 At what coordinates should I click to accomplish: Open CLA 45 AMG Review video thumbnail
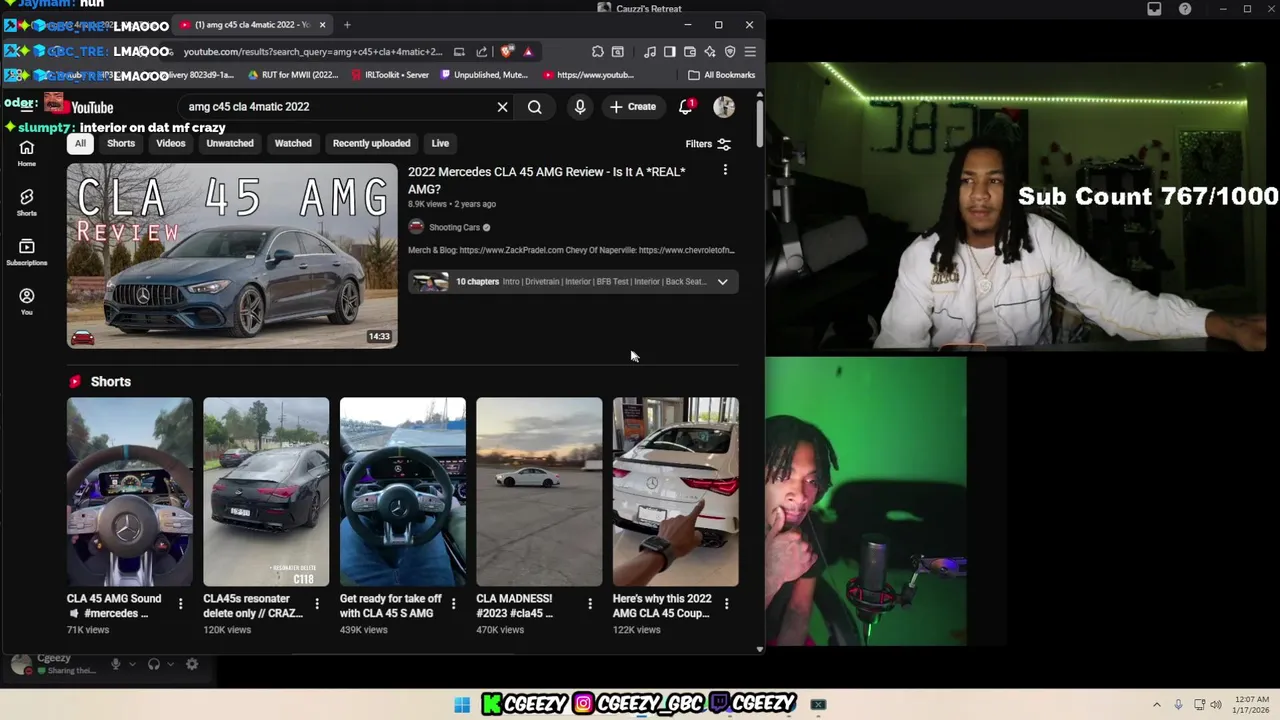pyautogui.click(x=232, y=256)
